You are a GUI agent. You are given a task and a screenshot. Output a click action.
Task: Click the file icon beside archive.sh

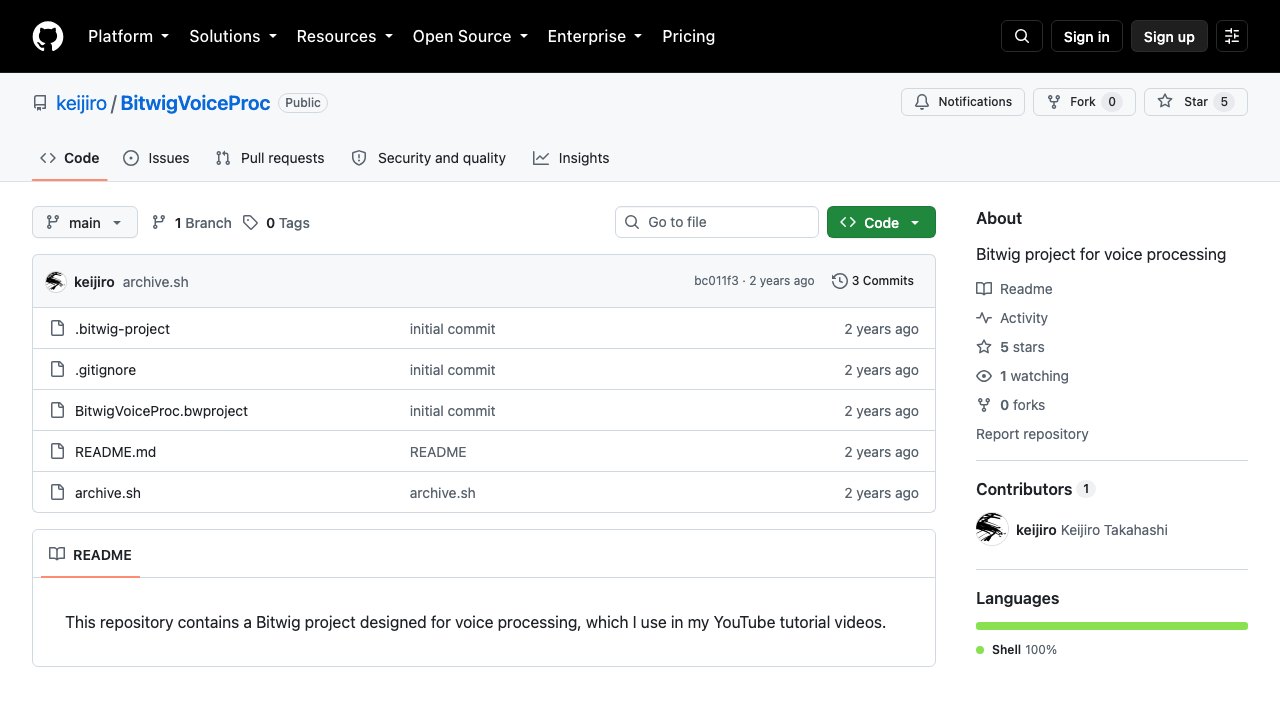coord(58,493)
